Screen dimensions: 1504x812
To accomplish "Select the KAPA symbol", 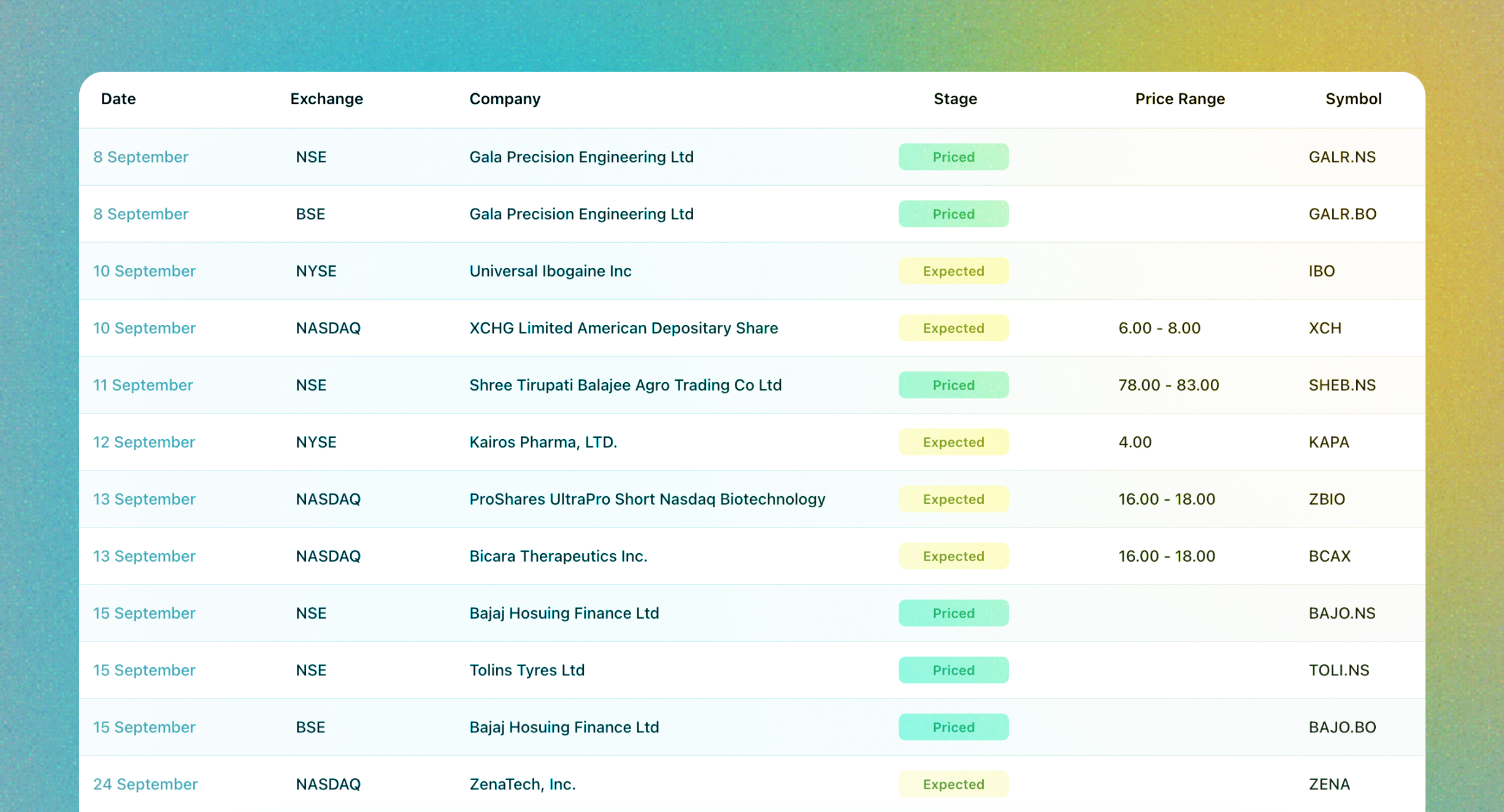I will pyautogui.click(x=1329, y=442).
